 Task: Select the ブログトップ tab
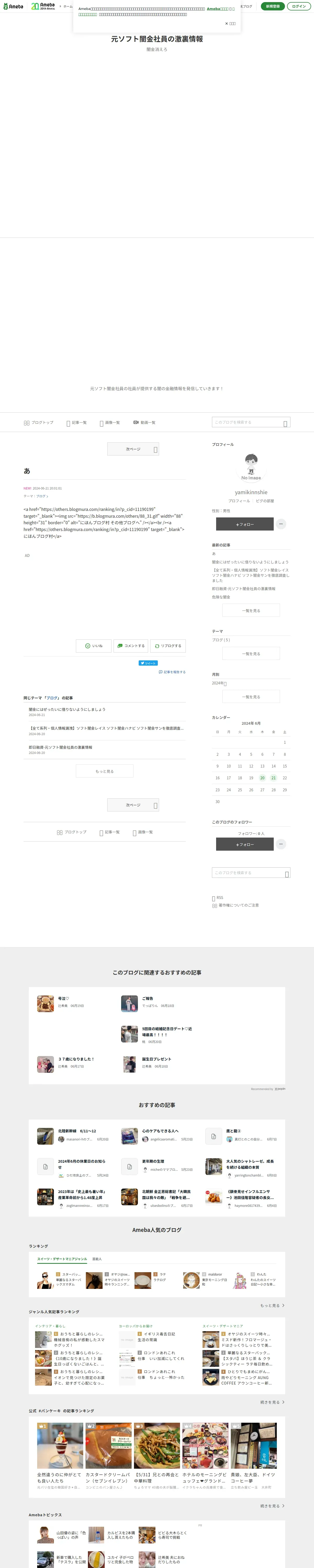(x=38, y=422)
